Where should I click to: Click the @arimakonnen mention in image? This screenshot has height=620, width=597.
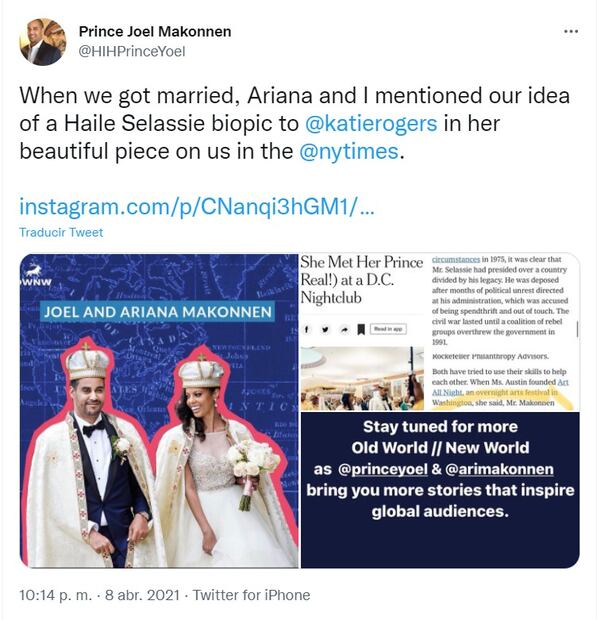[499, 469]
